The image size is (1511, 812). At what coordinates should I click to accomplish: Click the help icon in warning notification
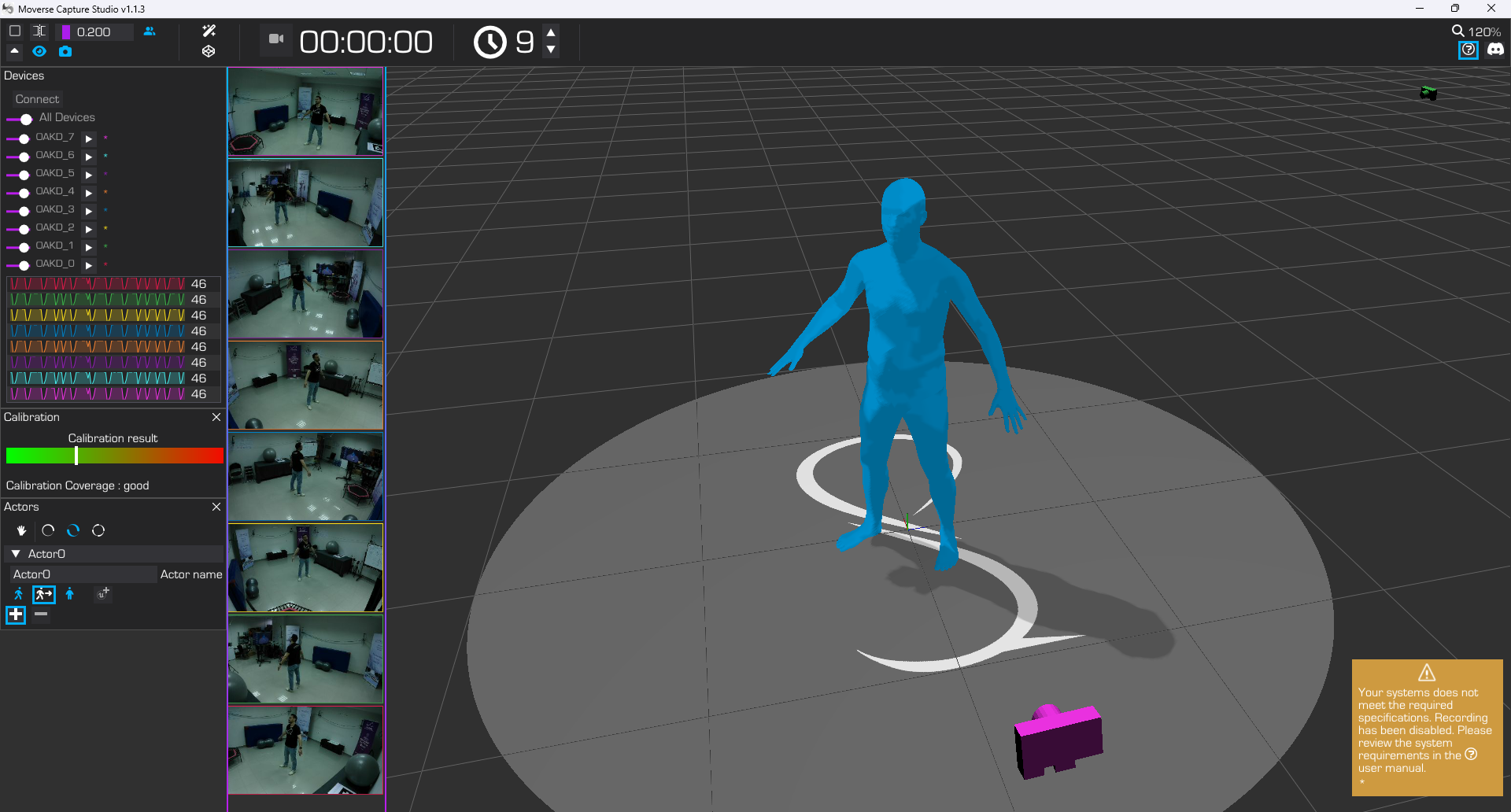click(1471, 755)
